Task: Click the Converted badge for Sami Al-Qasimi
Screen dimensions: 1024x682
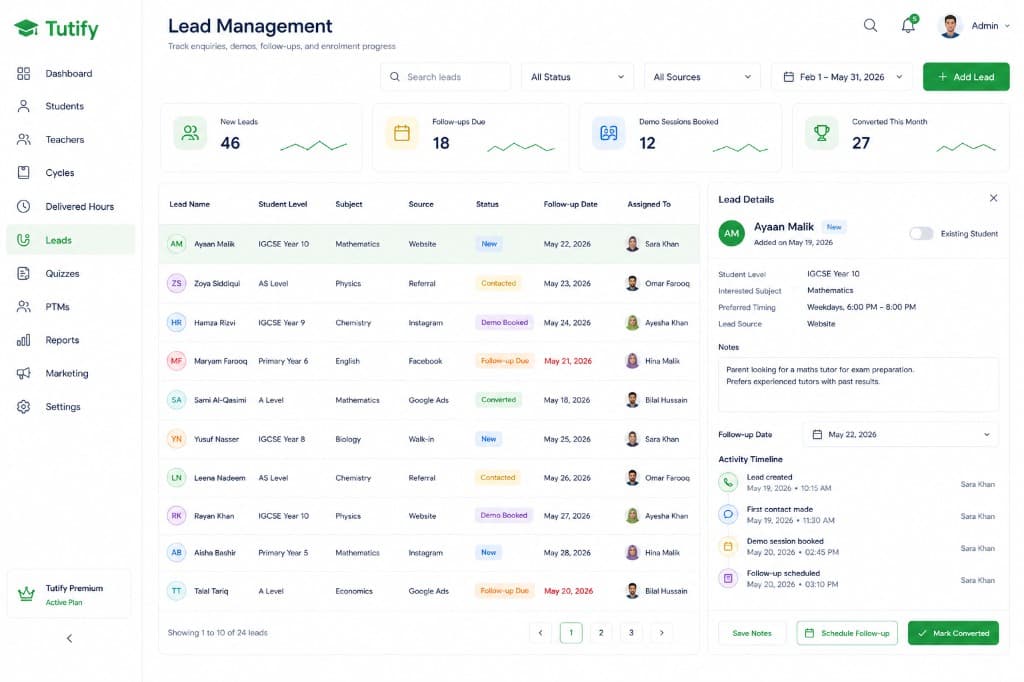Action: (498, 400)
